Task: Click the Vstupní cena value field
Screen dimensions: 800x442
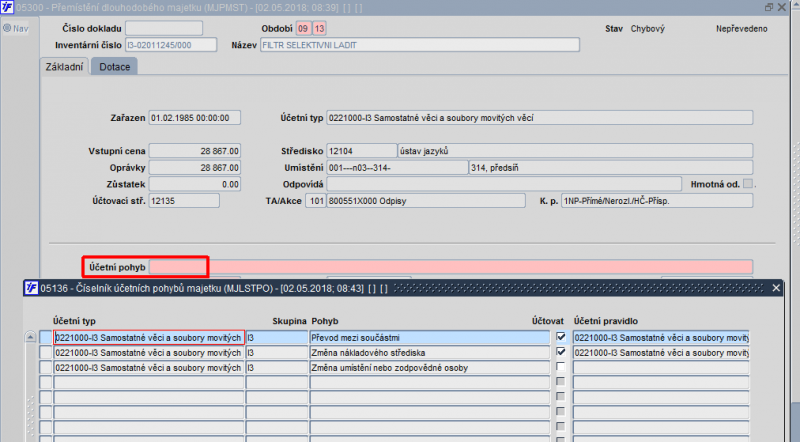Action: 194,151
